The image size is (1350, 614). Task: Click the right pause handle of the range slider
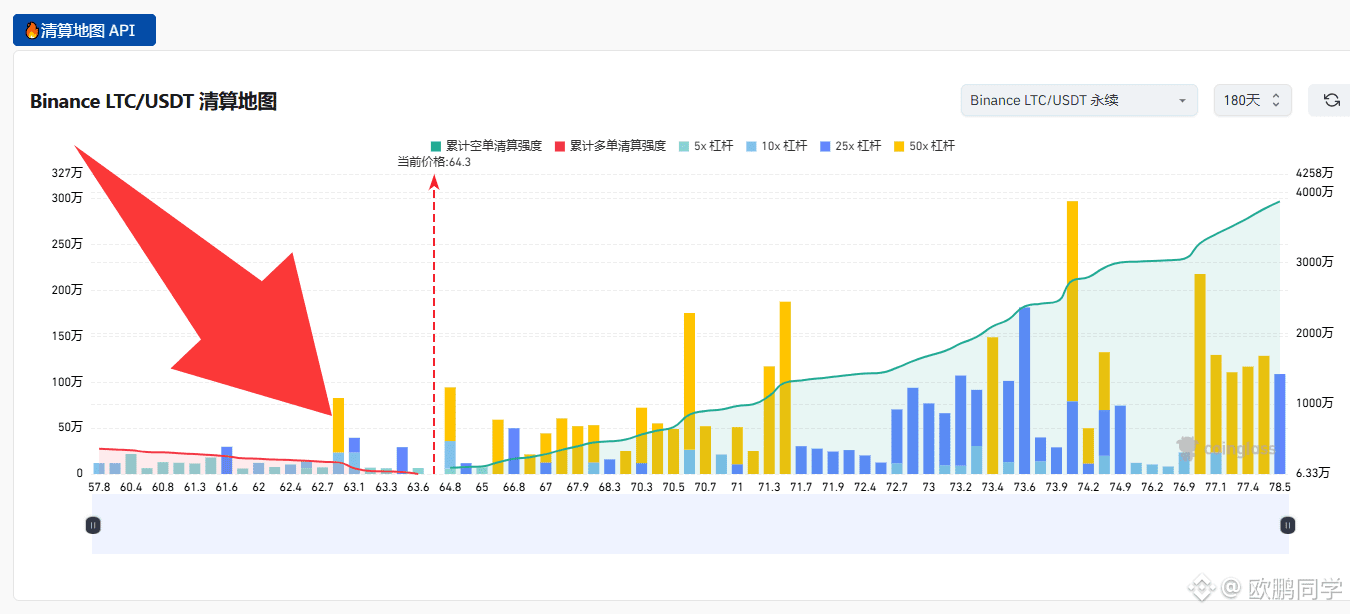[1287, 524]
